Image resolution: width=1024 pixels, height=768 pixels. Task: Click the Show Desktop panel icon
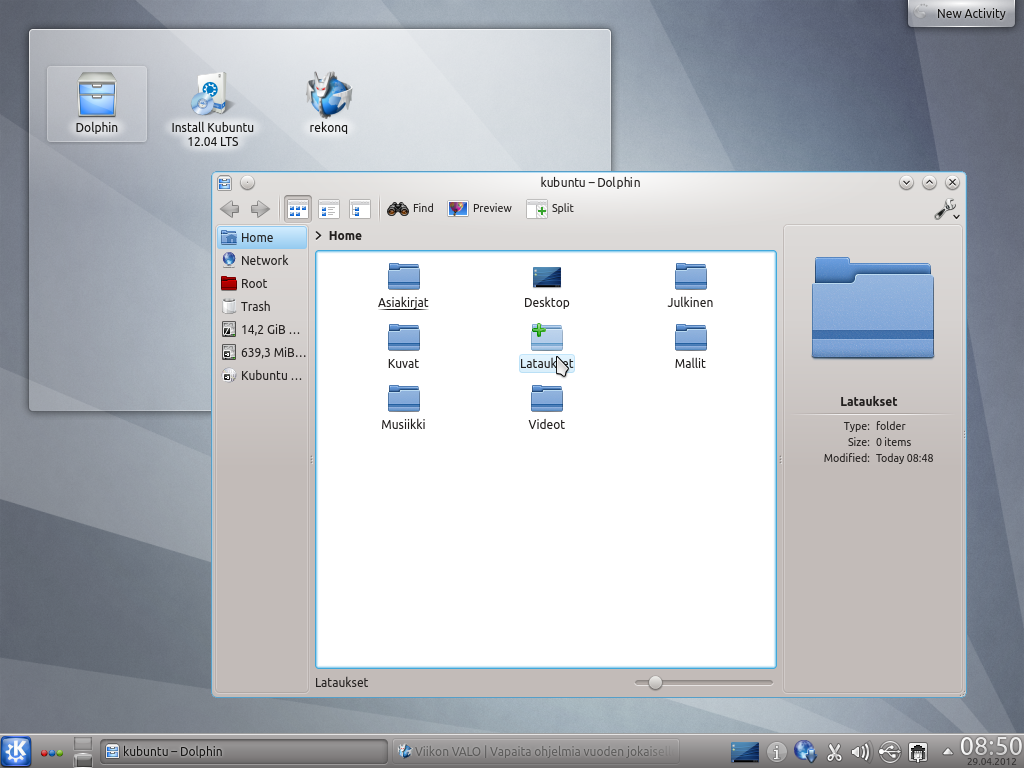coord(744,752)
